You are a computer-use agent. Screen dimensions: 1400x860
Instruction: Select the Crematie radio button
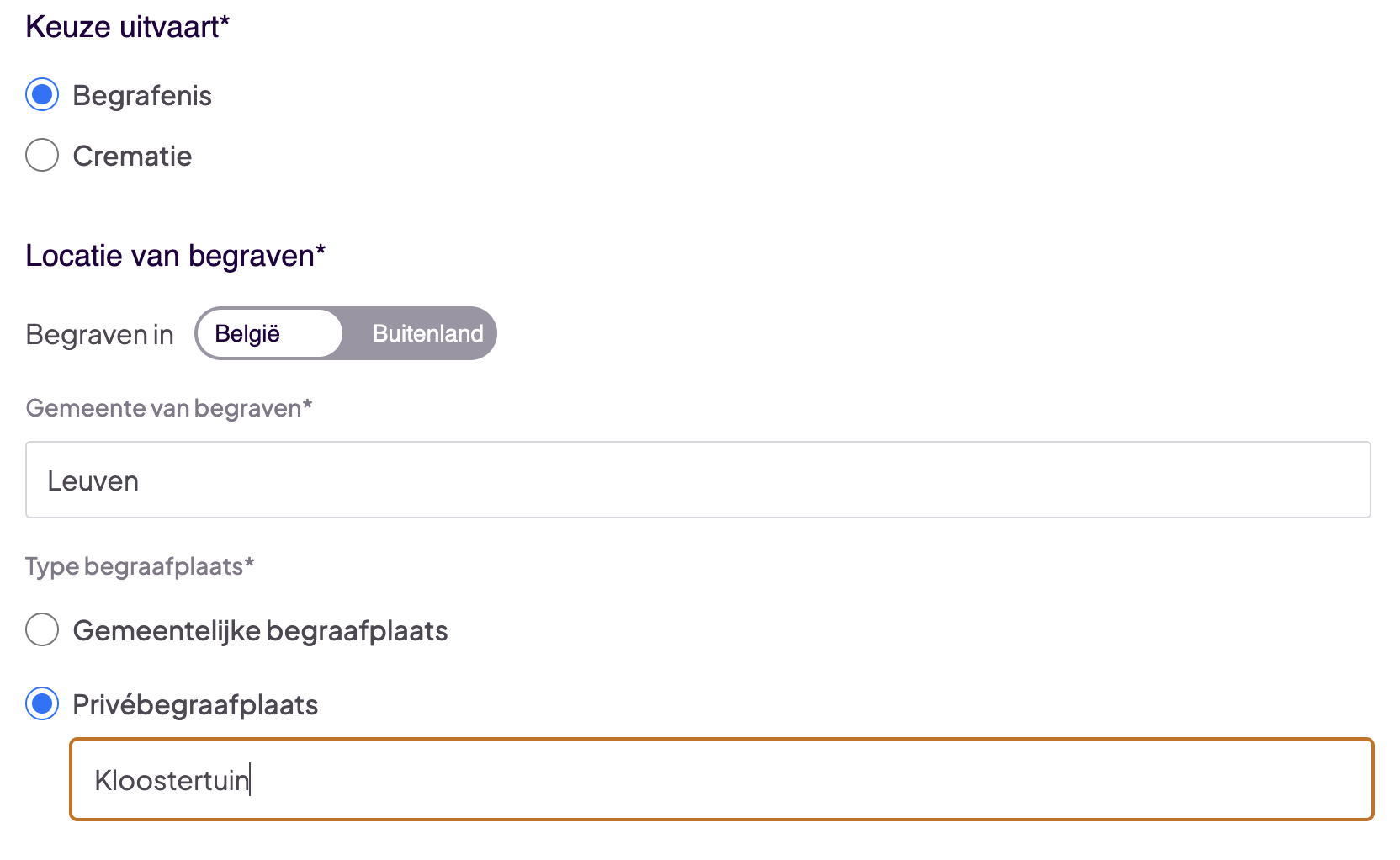tap(42, 156)
